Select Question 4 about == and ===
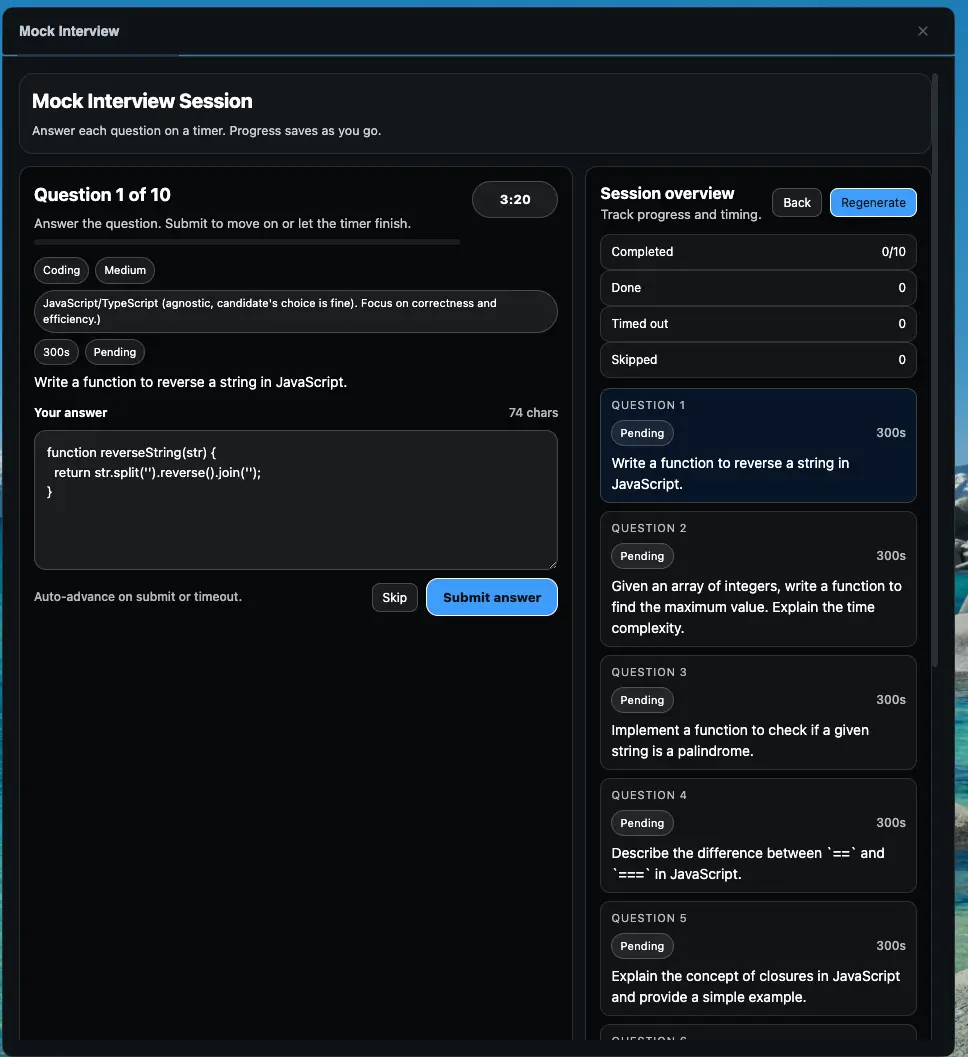The width and height of the screenshot is (968, 1057). 757,835
